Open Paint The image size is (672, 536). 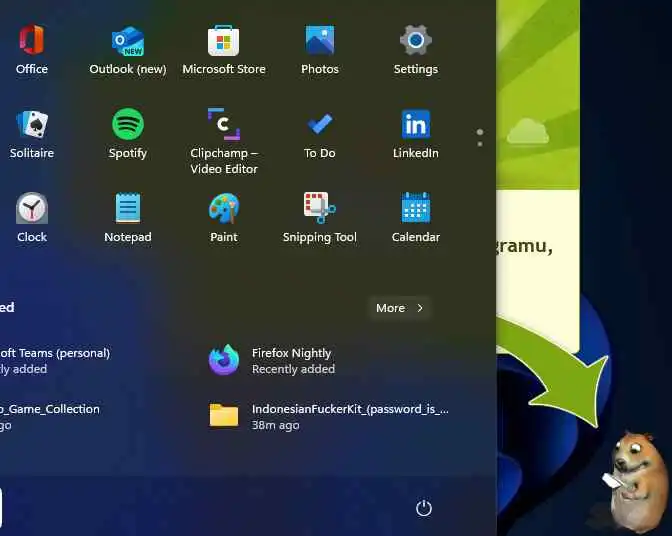tap(224, 217)
